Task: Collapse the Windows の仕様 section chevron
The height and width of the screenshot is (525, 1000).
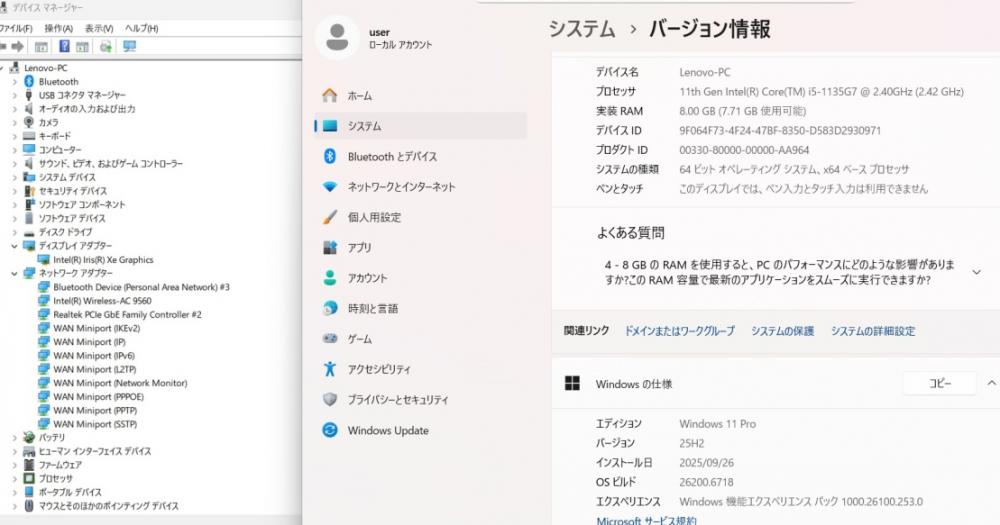Action: tap(991, 383)
